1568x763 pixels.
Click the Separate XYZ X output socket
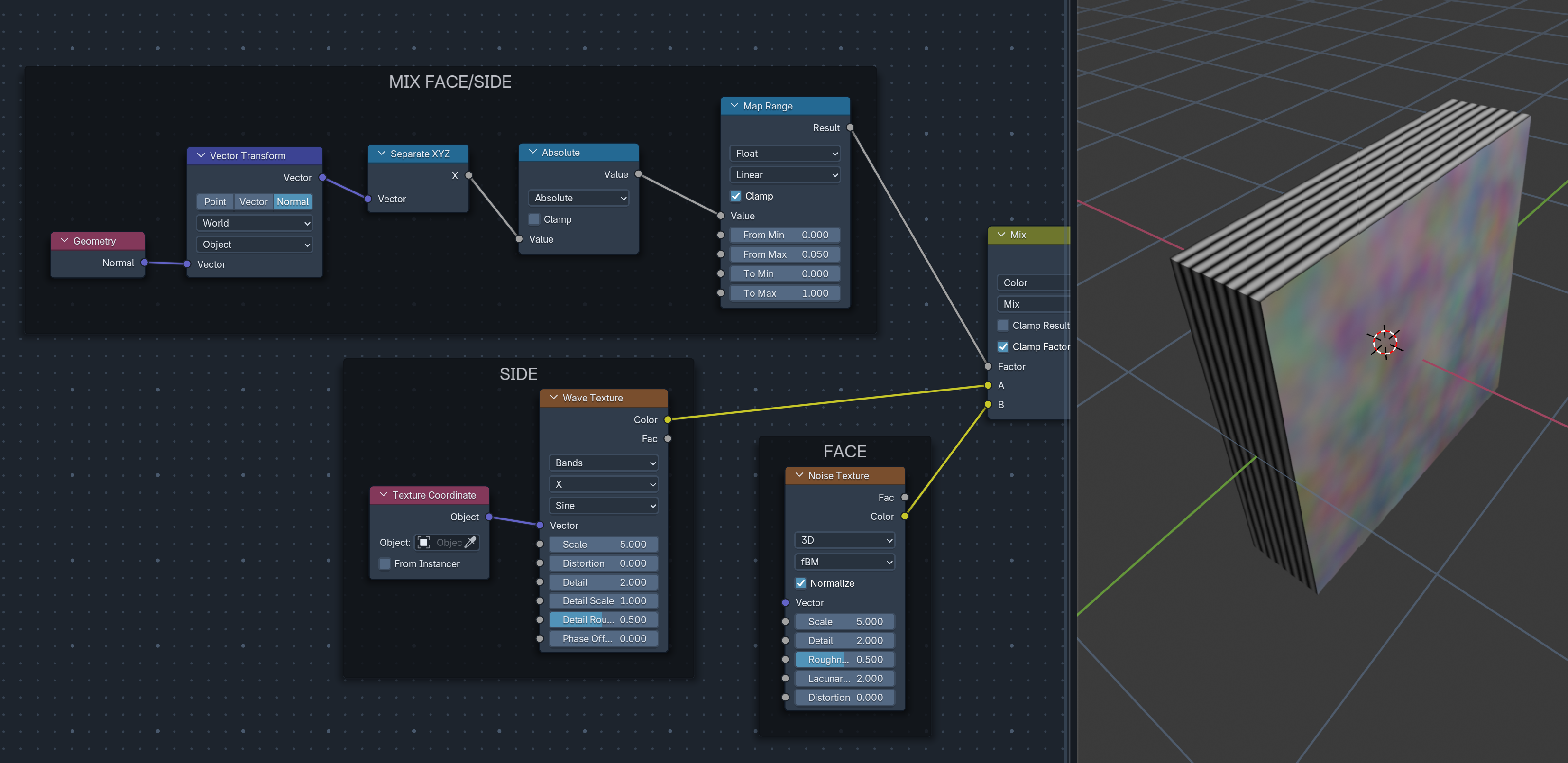click(x=468, y=176)
